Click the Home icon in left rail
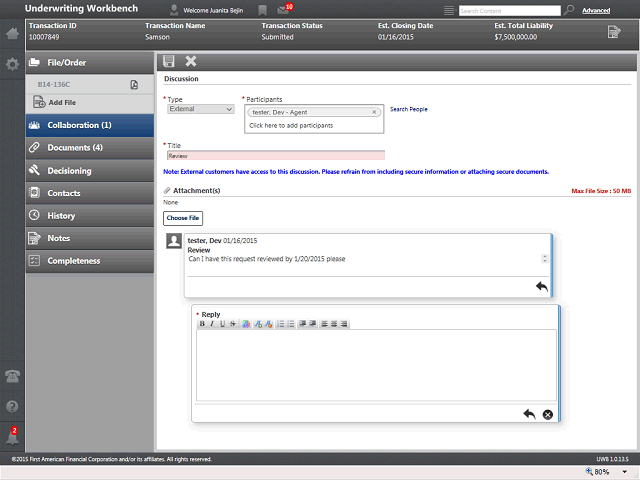 point(12,33)
